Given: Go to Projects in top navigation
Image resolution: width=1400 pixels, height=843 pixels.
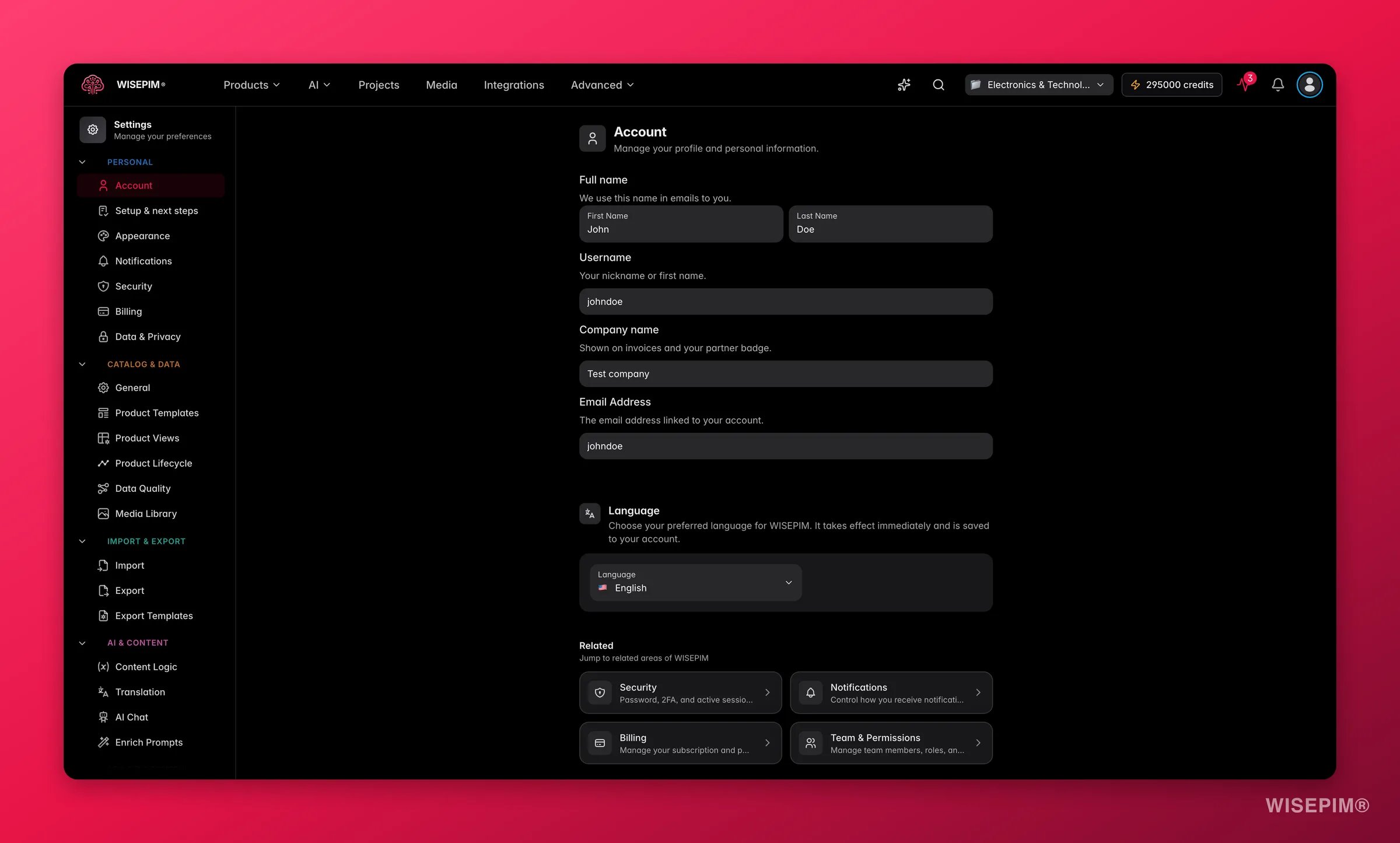Looking at the screenshot, I should click(379, 85).
